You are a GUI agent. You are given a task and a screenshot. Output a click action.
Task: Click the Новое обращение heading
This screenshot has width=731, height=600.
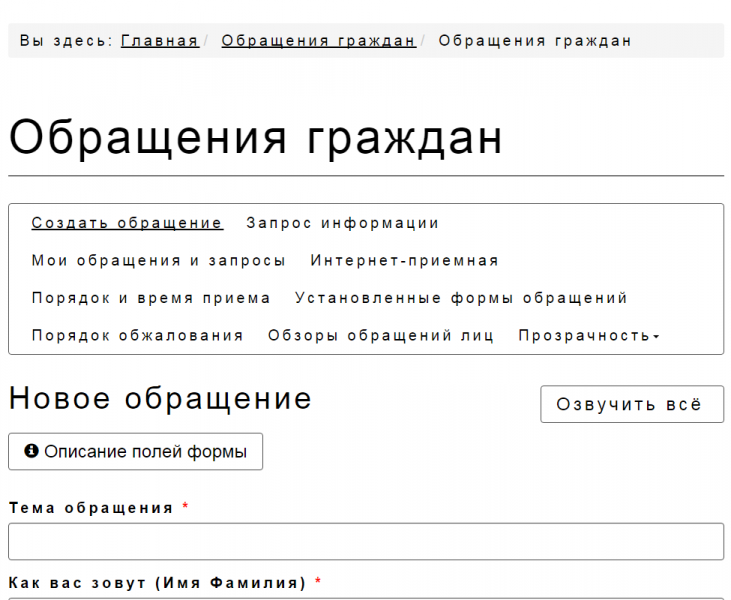coord(160,399)
